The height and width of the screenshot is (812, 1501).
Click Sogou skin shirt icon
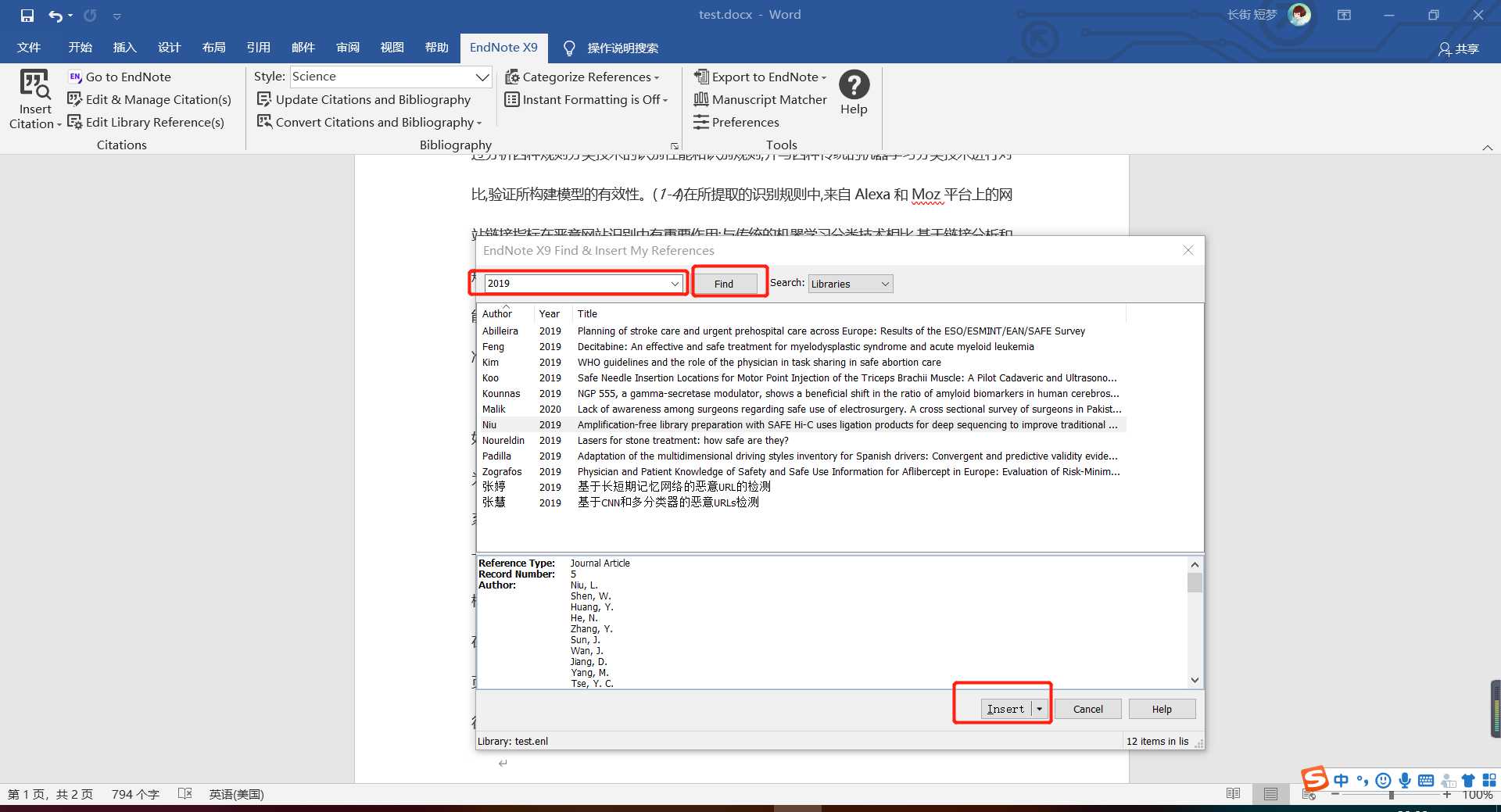1468,780
